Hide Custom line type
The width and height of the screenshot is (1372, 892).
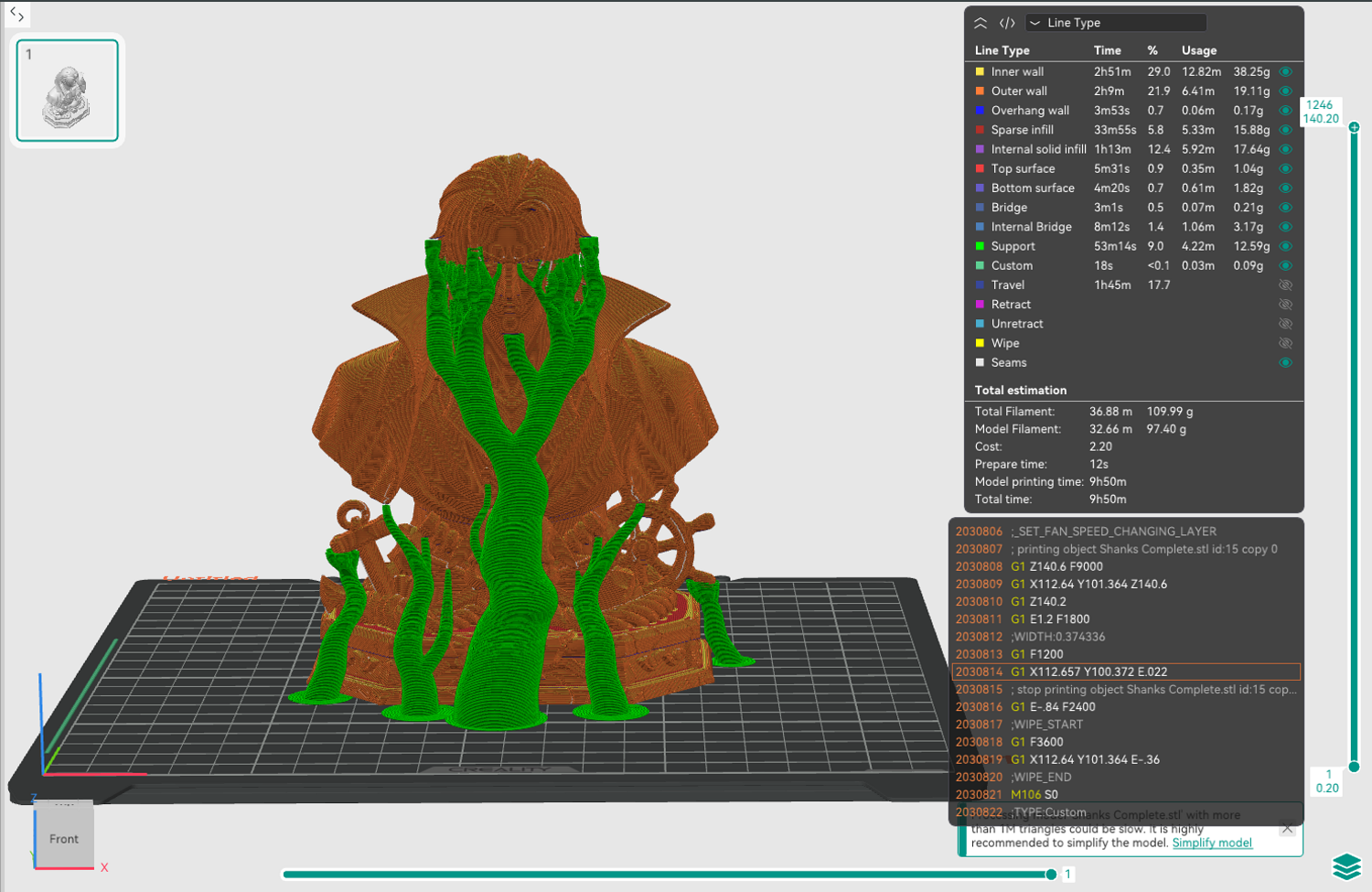[1285, 265]
